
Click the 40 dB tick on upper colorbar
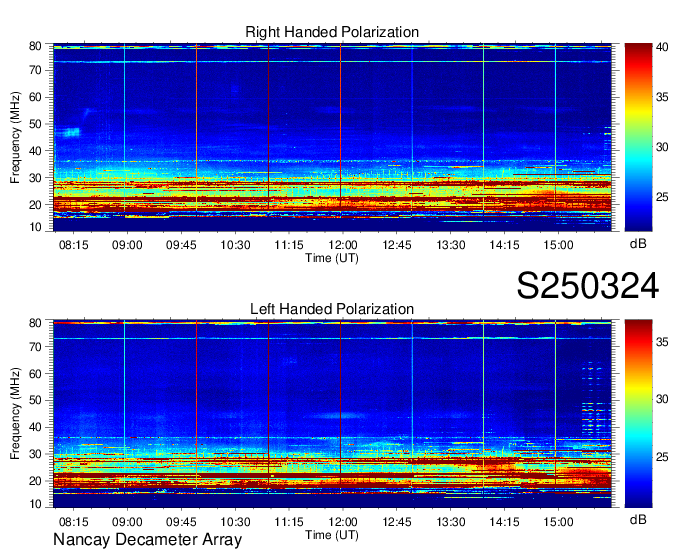(662, 47)
